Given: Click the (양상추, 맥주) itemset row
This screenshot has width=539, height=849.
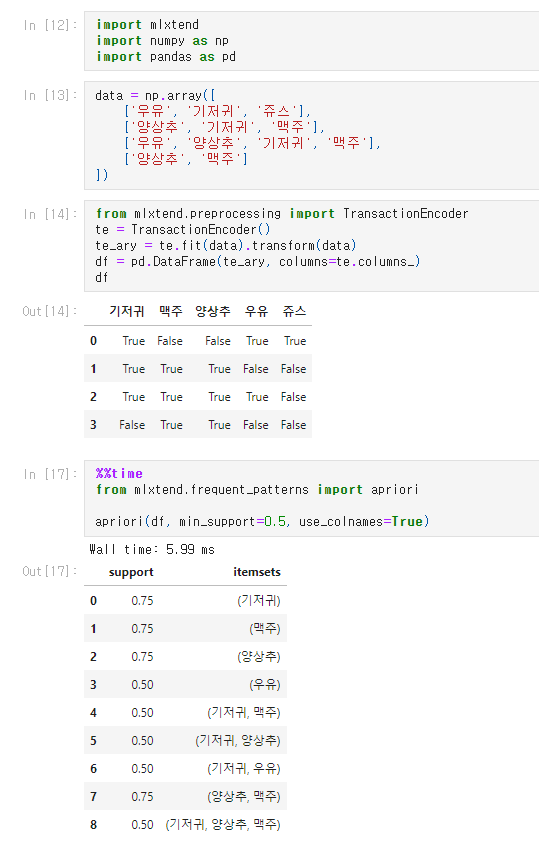Looking at the screenshot, I should pos(185,796).
